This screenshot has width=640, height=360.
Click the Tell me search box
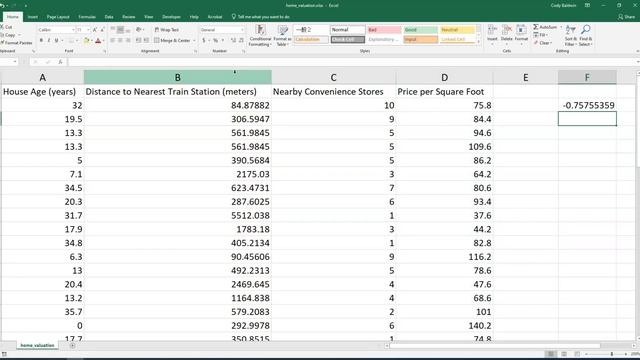tap(261, 17)
